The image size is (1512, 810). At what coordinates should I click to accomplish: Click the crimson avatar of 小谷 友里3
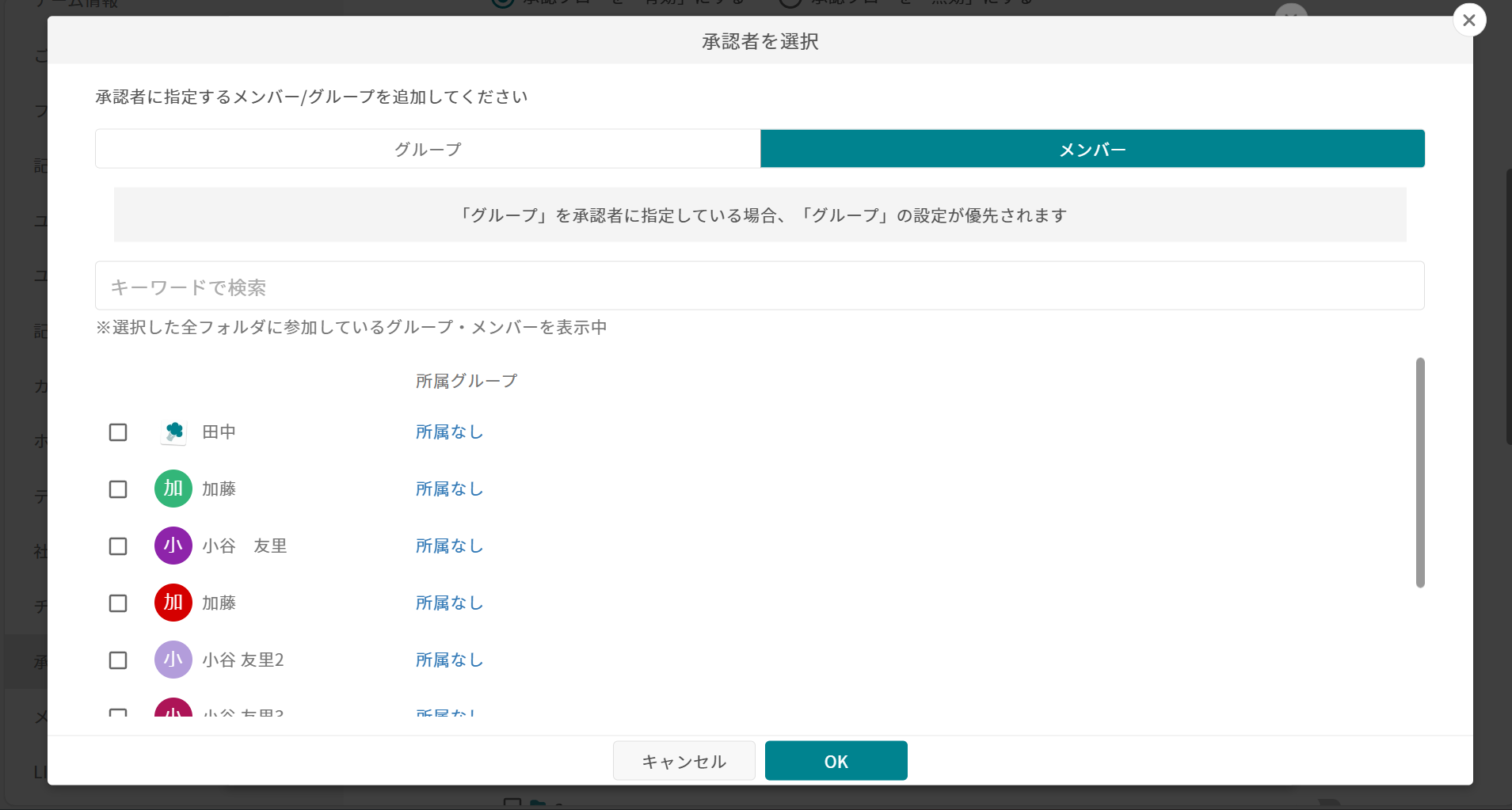[172, 713]
